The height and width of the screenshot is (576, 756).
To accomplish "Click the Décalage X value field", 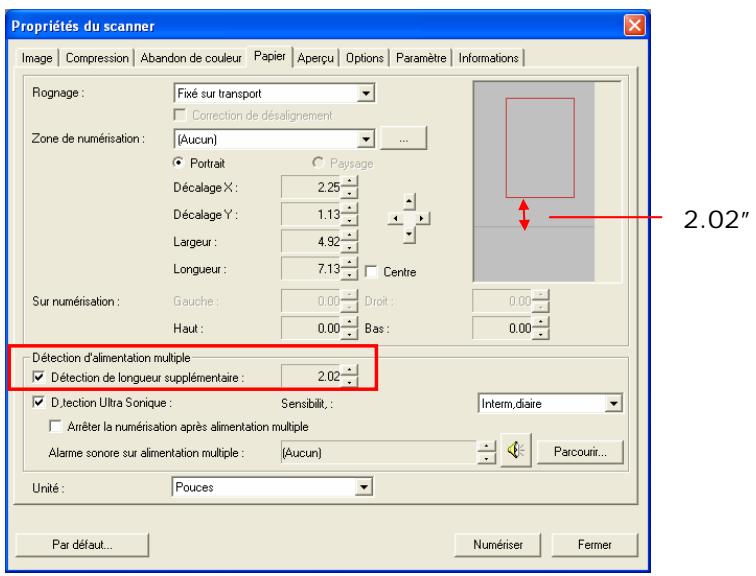I will [x=311, y=187].
